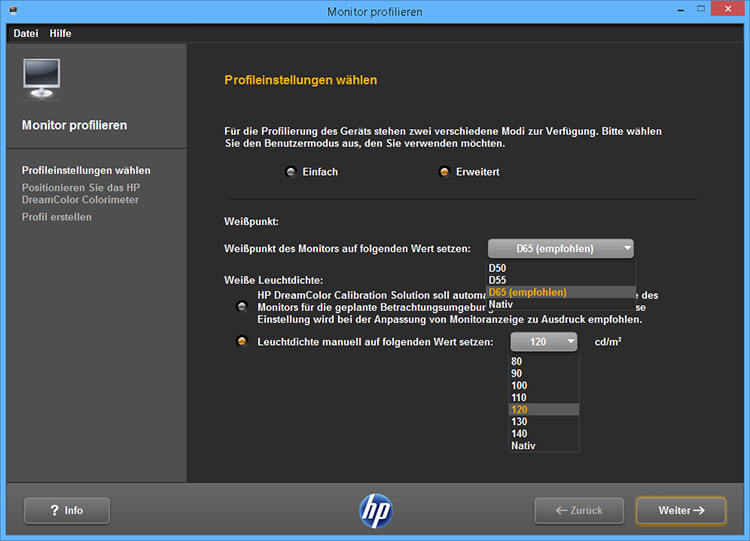Select 100 in luminance list
The image size is (750, 541).
point(544,385)
